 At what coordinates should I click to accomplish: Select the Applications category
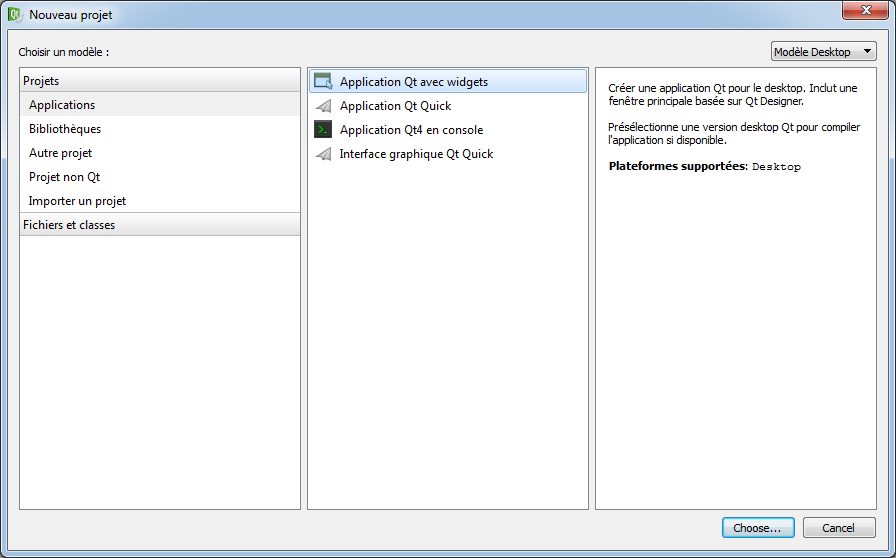point(159,105)
